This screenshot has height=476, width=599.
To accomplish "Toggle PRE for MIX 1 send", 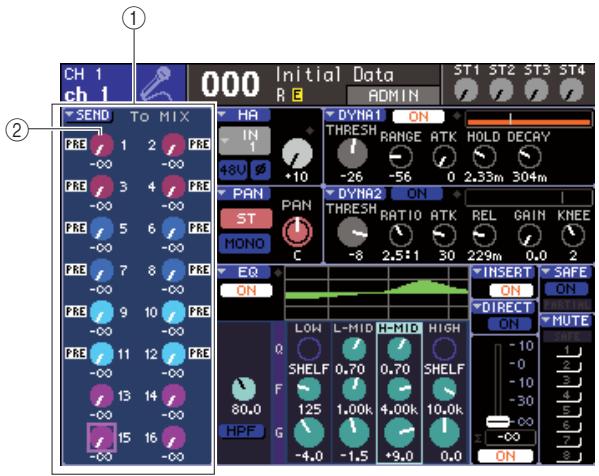I will click(x=76, y=144).
